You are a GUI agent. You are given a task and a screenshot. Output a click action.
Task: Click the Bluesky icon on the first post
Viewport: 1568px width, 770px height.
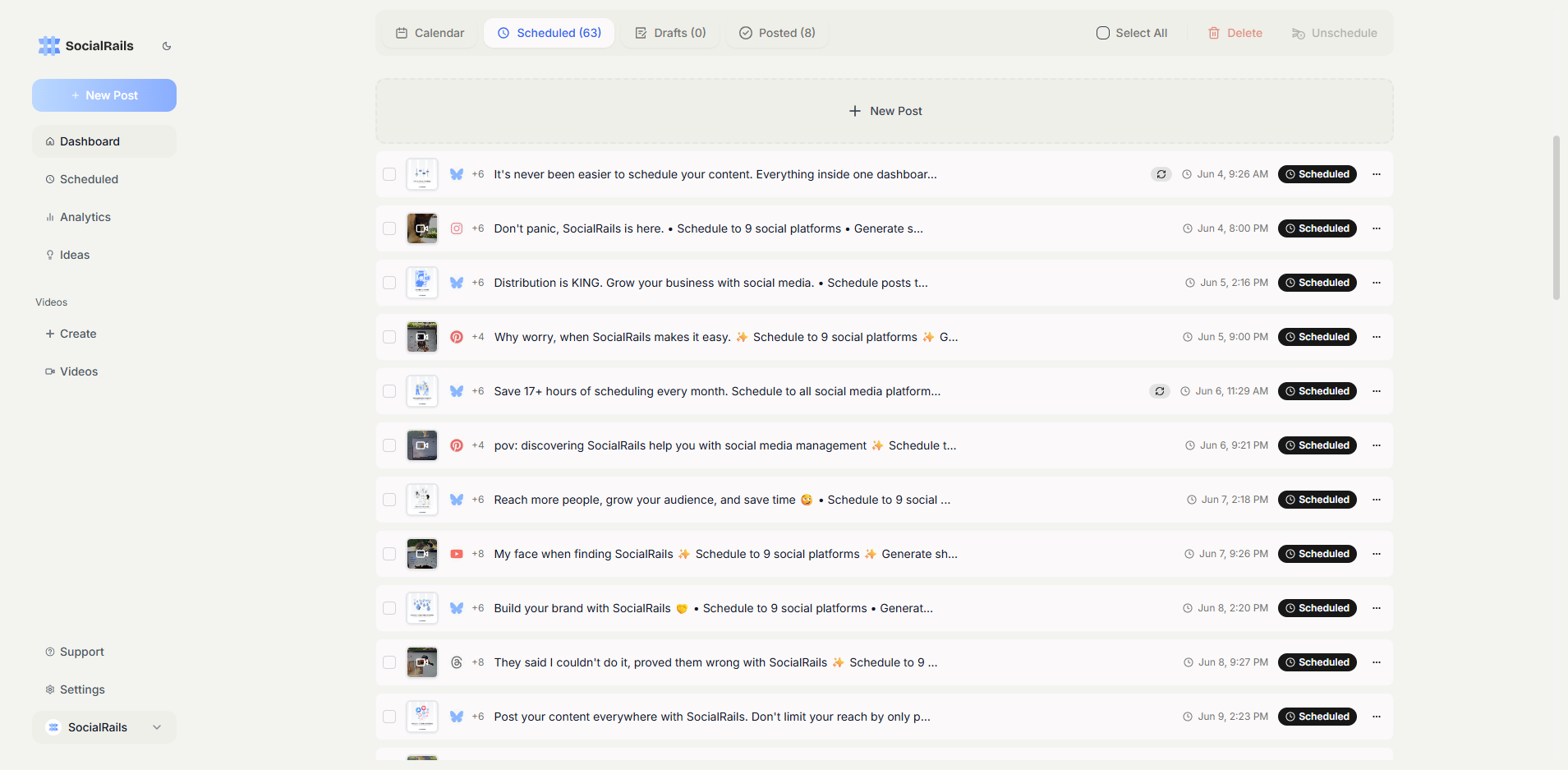tap(457, 174)
